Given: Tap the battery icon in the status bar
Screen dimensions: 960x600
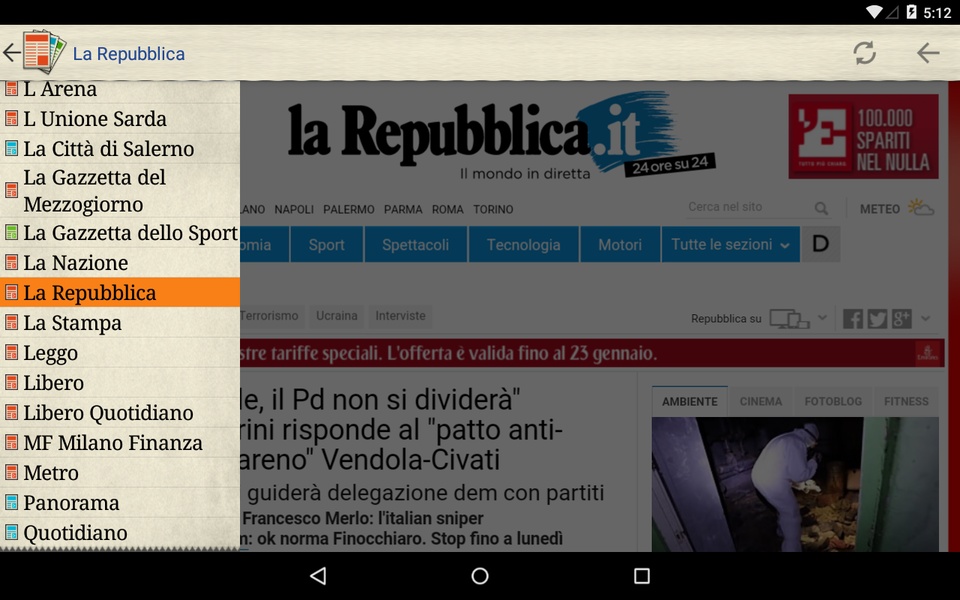Looking at the screenshot, I should 911,12.
